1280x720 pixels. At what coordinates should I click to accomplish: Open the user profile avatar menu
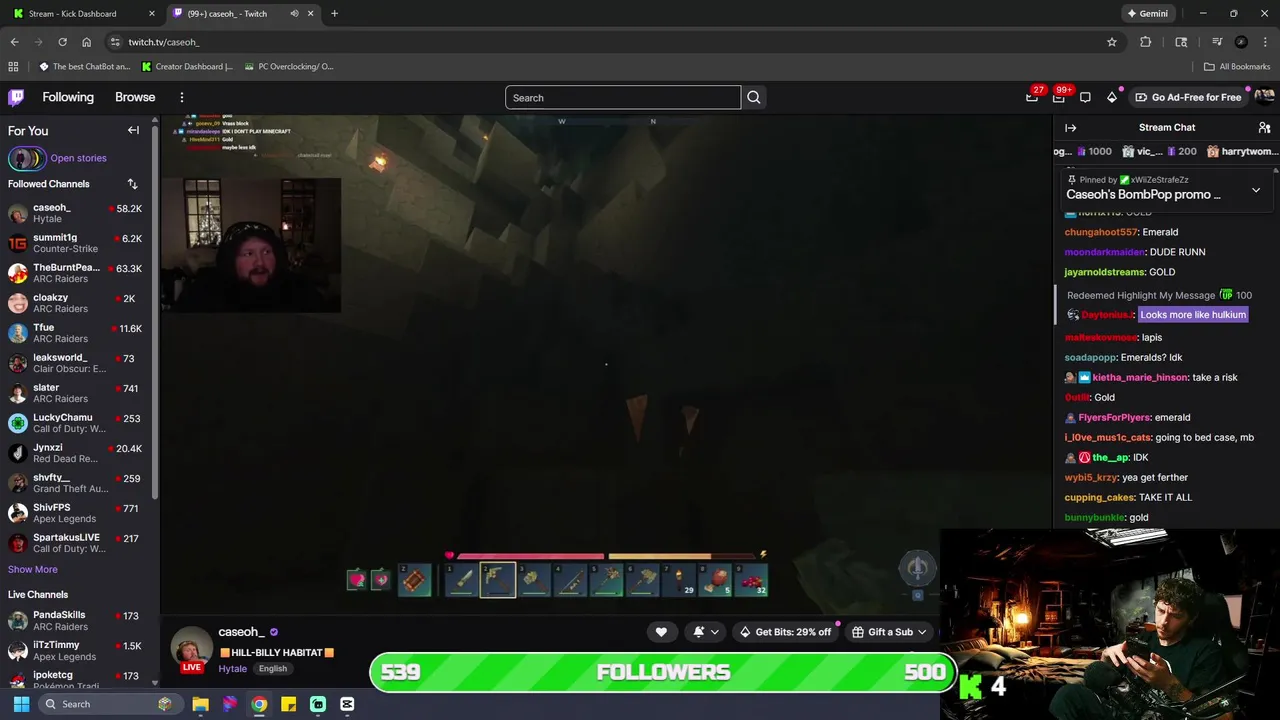[x=1264, y=97]
